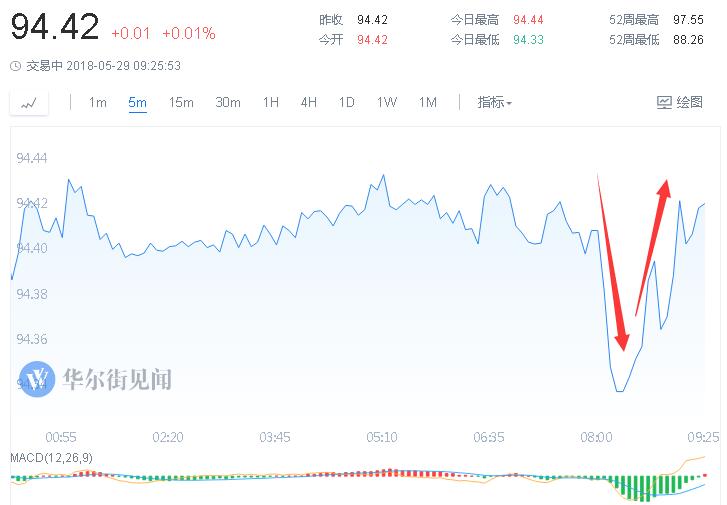This screenshot has width=727, height=505.
Task: Switch to the 1m interval
Action: pos(97,102)
